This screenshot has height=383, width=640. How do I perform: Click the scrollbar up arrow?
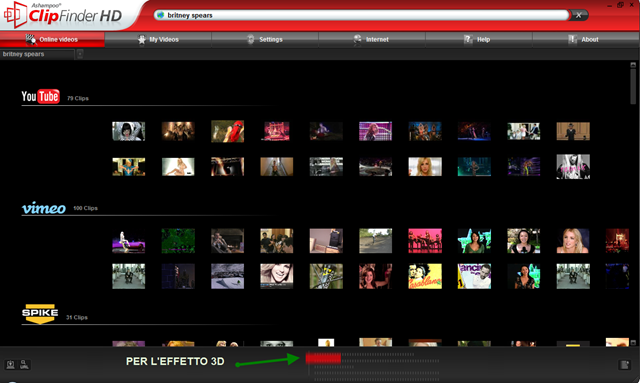(x=633, y=65)
